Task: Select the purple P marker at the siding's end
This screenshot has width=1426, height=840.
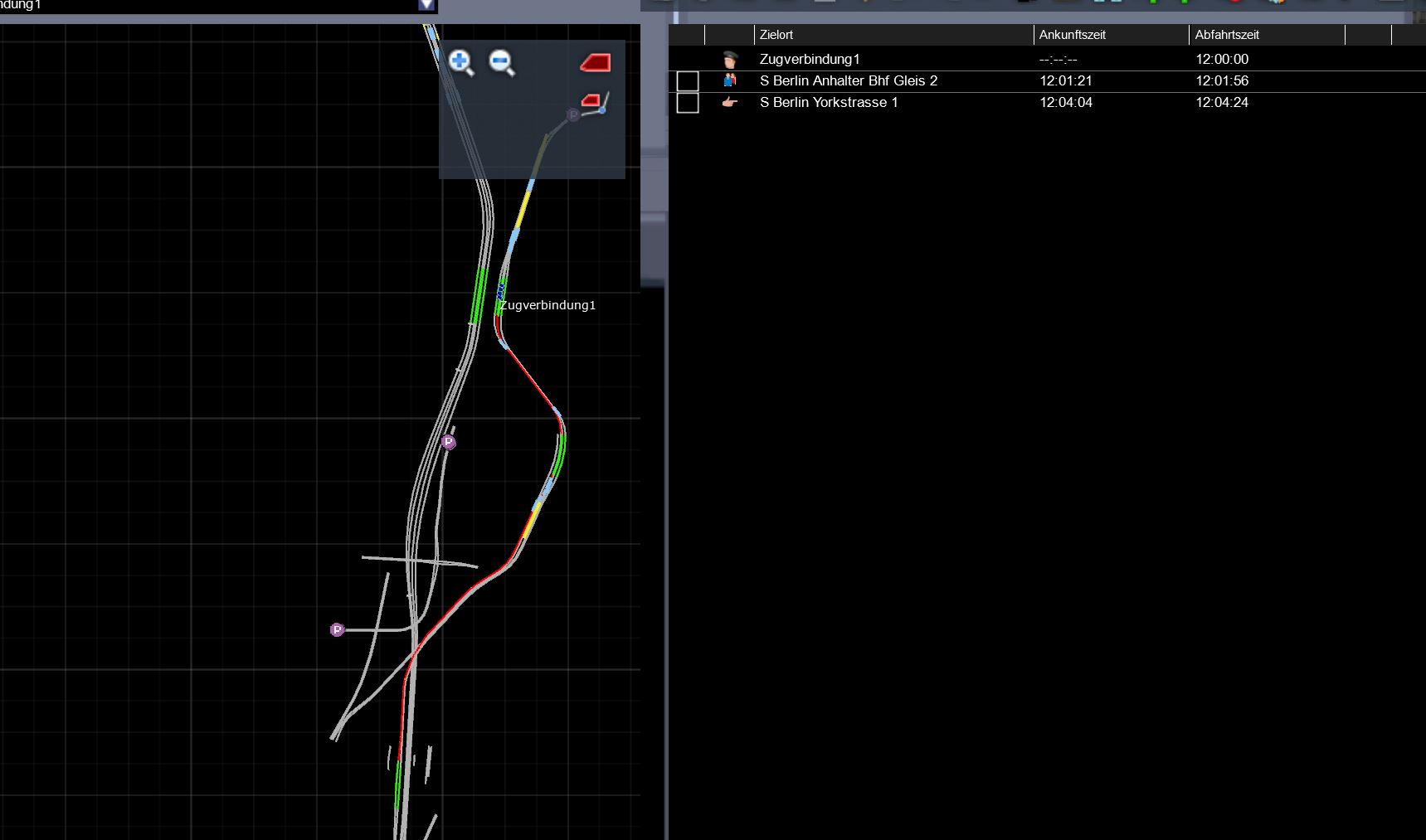Action: click(337, 630)
